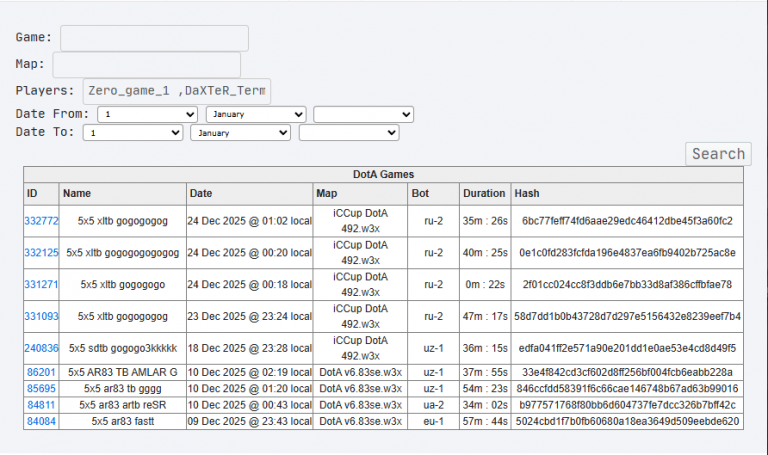Open game ID 332125 link
This screenshot has height=455, width=768.
[41, 253]
